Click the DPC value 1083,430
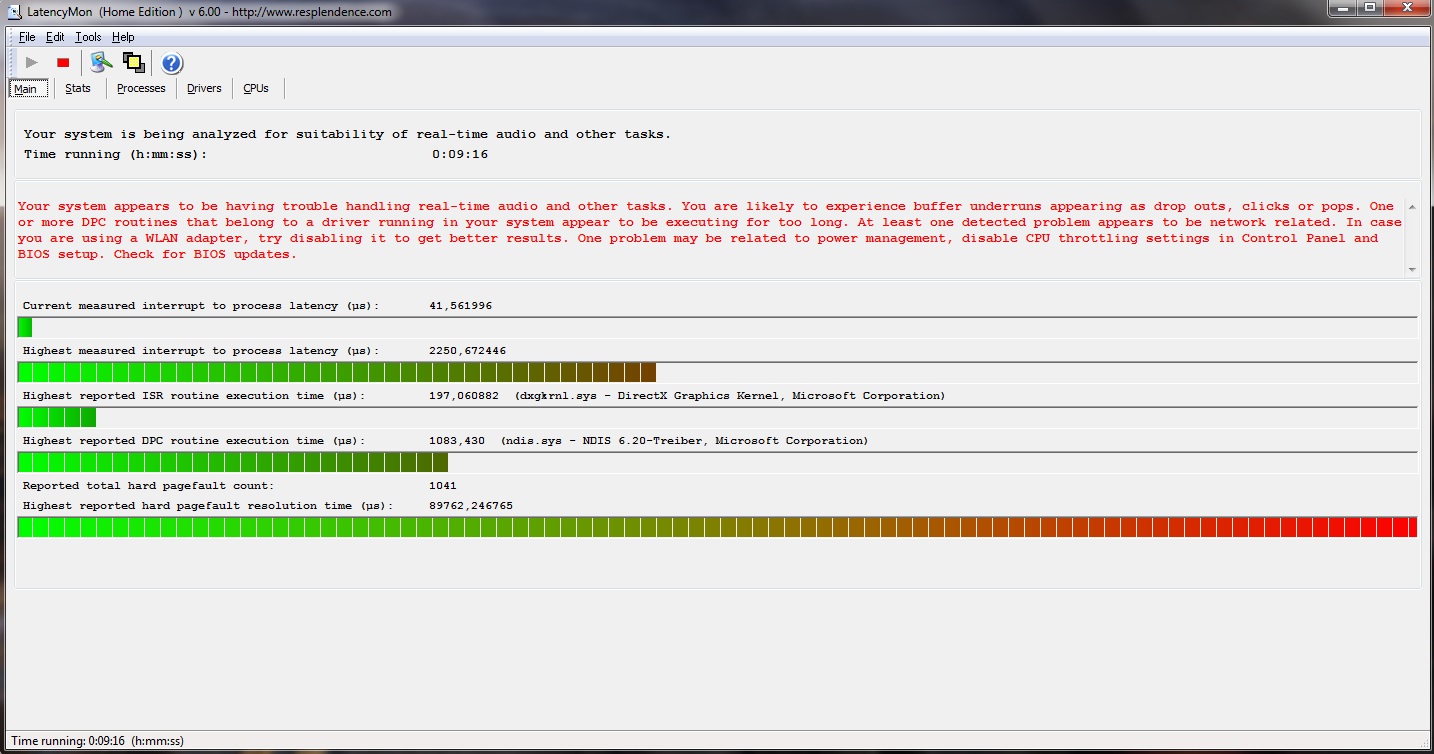The image size is (1434, 754). [x=457, y=441]
